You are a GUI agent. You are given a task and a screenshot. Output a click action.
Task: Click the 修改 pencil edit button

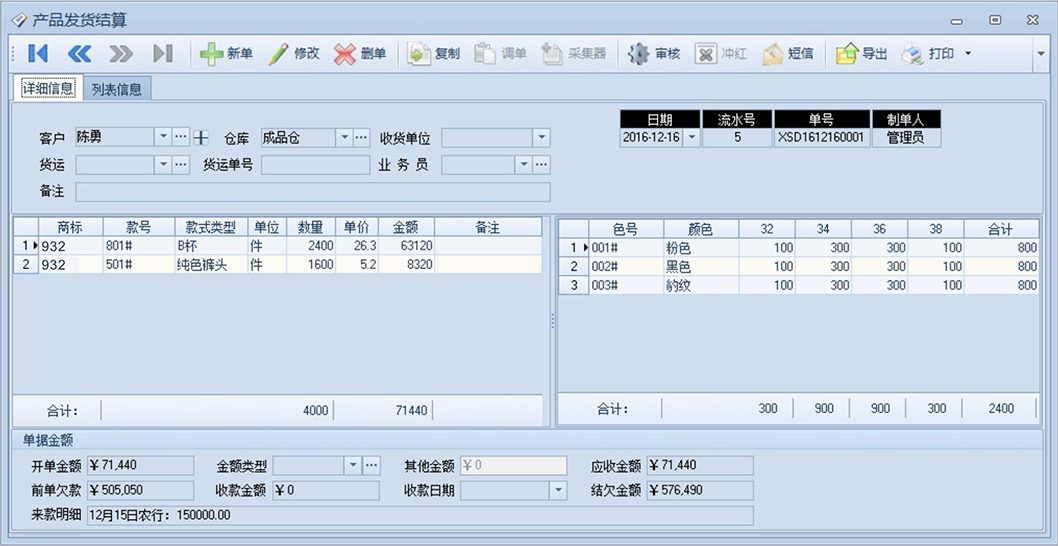294,54
